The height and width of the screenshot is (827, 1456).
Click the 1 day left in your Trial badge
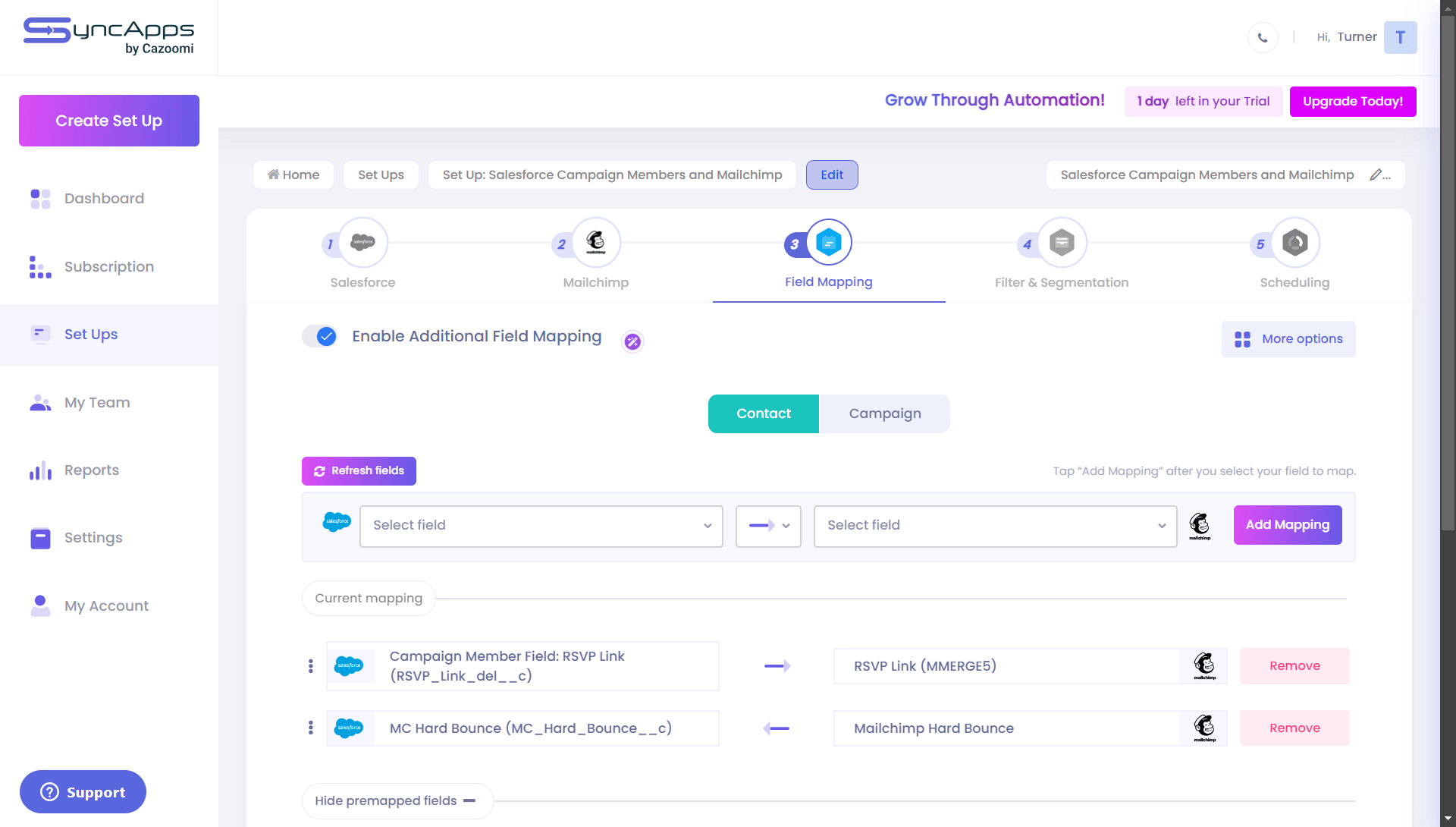click(1203, 102)
